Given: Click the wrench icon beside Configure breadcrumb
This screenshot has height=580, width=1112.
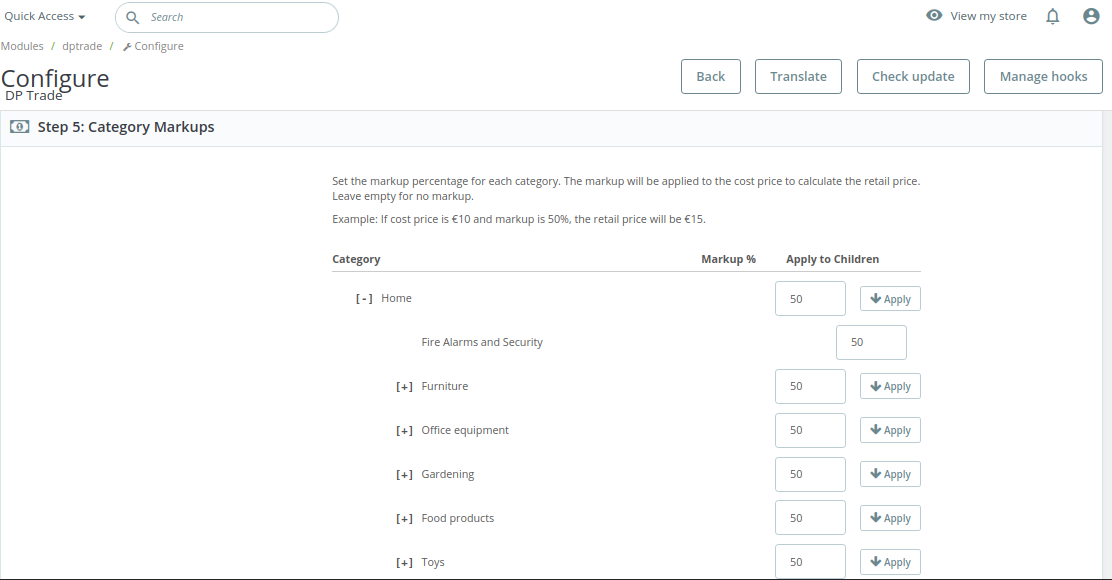Looking at the screenshot, I should [x=127, y=47].
